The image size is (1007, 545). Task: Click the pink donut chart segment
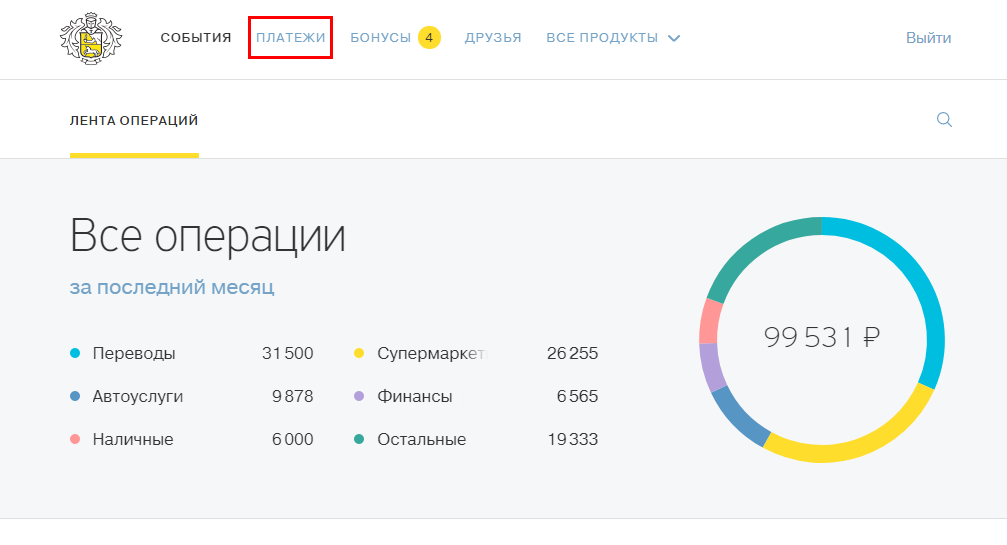click(x=710, y=321)
